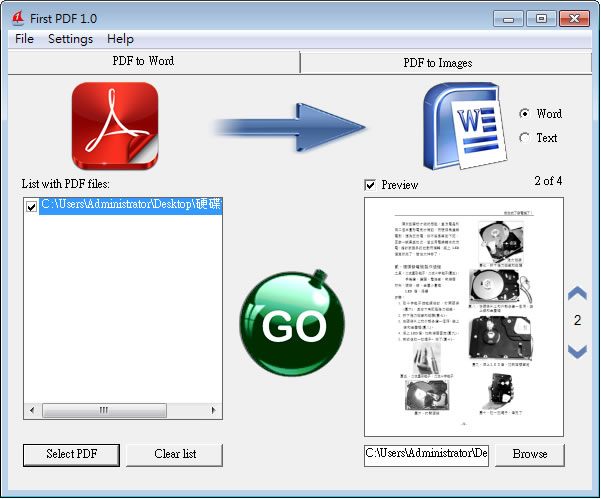Open the File menu
The width and height of the screenshot is (601, 499).
[x=24, y=39]
